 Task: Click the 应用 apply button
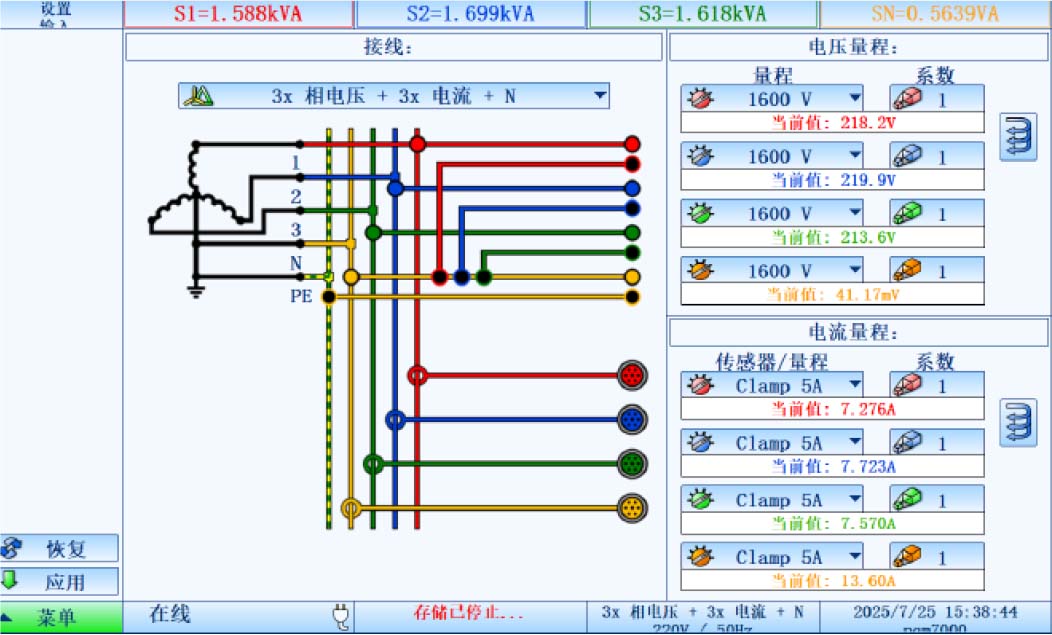pos(60,580)
